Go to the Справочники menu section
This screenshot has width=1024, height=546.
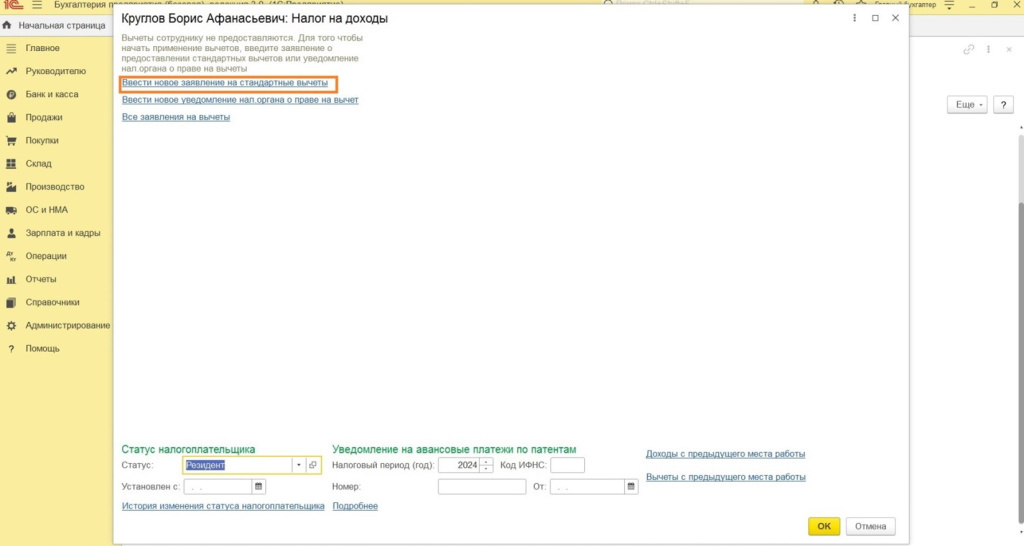pos(53,302)
